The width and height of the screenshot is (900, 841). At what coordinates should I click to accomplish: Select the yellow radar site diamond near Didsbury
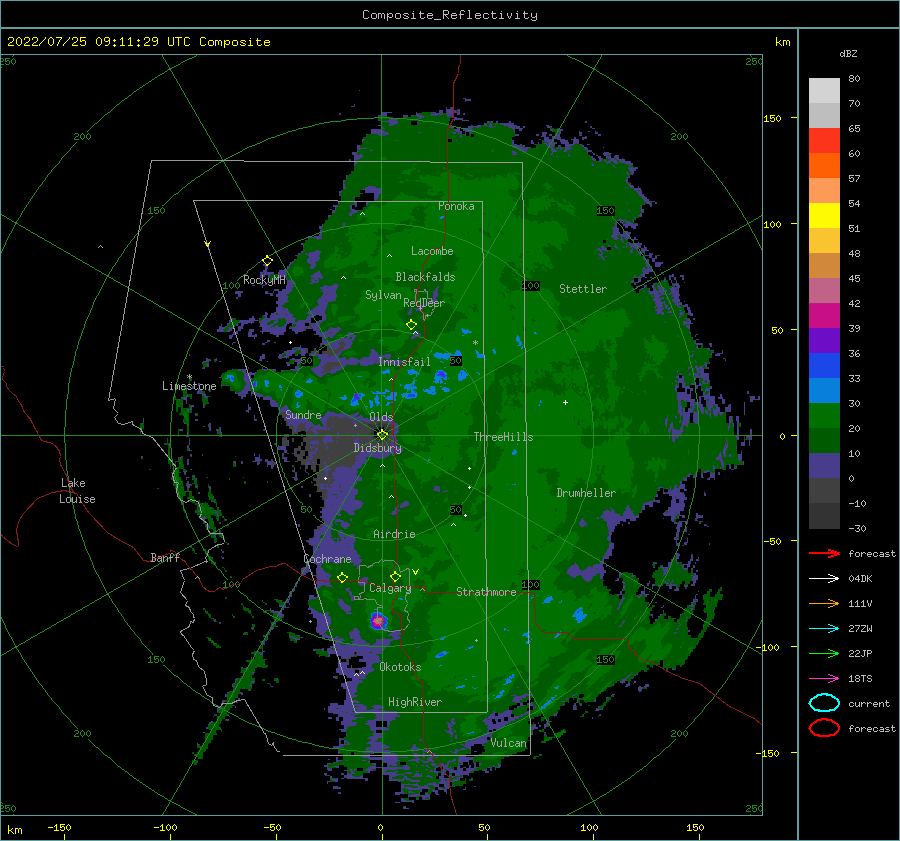pyautogui.click(x=382, y=435)
